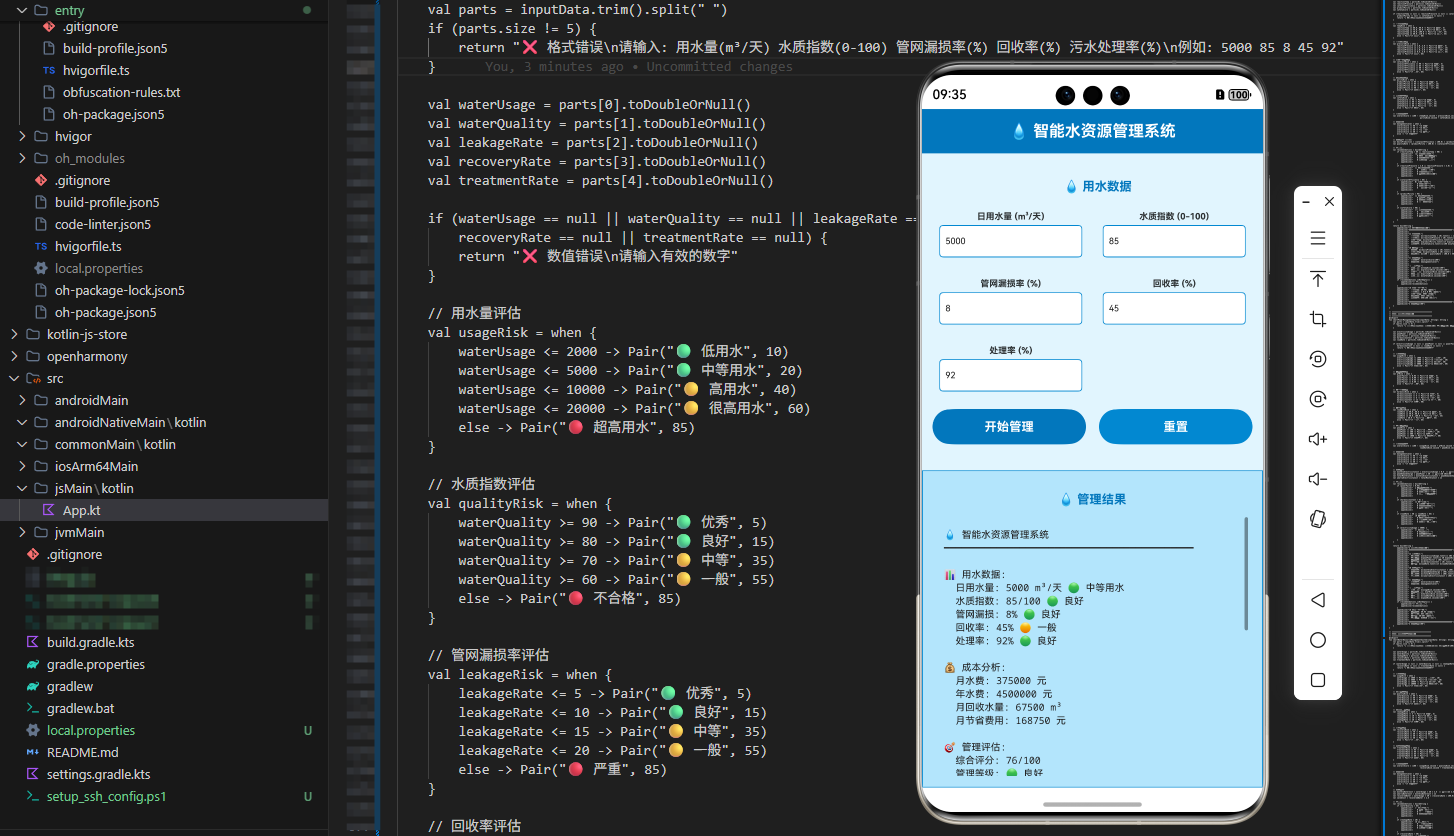Click the 水质指数 input field showing 85
Screen dimensions: 1454x836
click(x=1174, y=241)
